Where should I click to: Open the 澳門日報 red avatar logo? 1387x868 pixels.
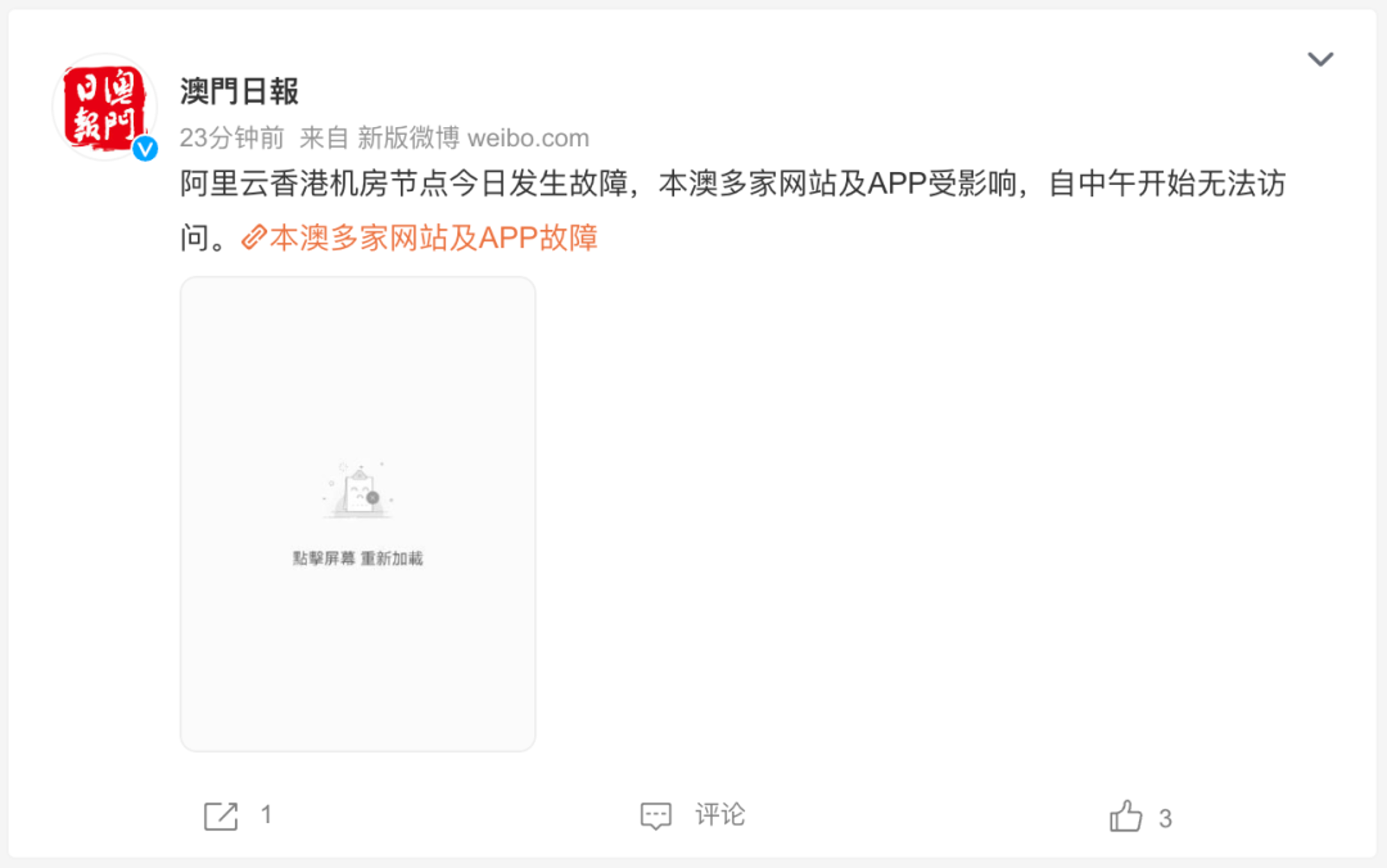(105, 106)
